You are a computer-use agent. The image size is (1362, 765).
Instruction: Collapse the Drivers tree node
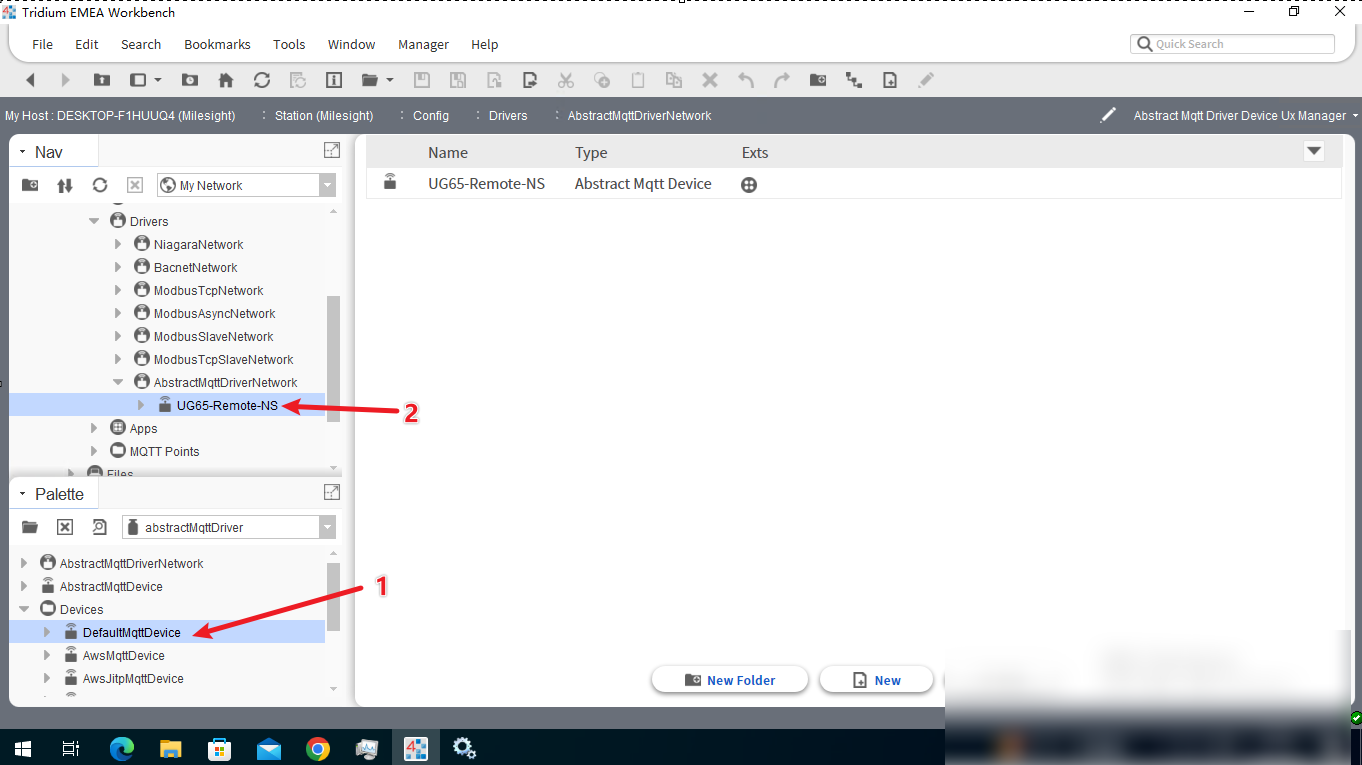pyautogui.click(x=95, y=221)
